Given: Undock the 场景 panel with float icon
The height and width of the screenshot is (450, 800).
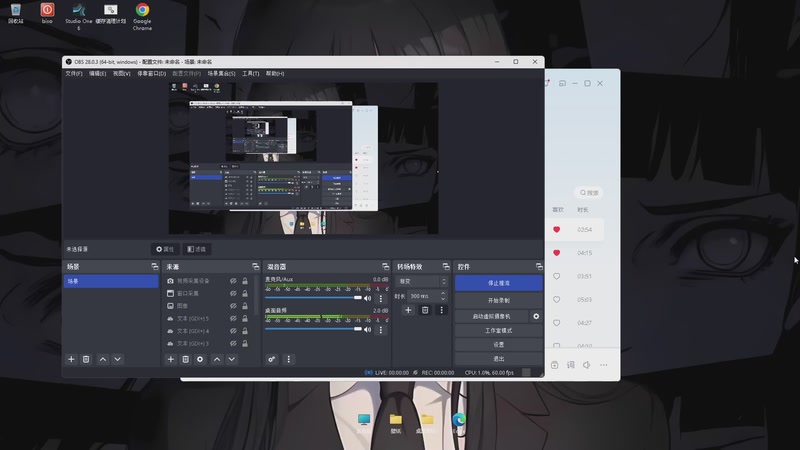Looking at the screenshot, I should [155, 266].
